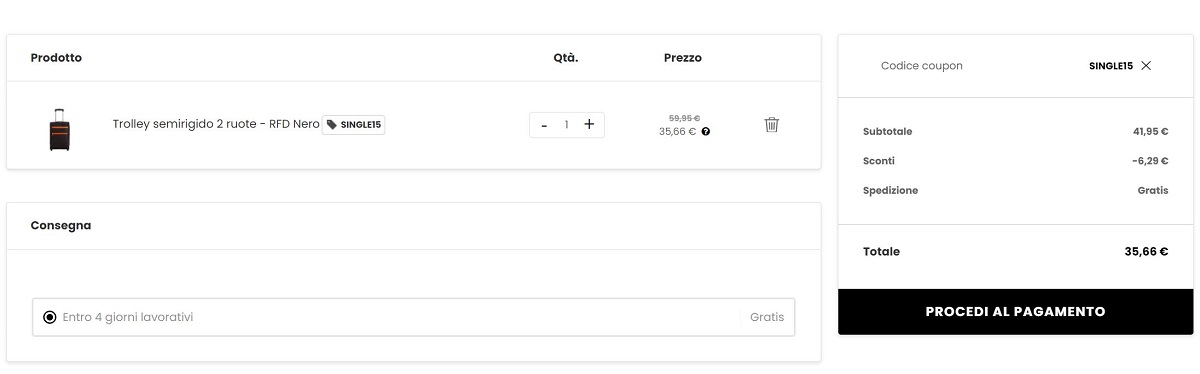Click the Sconti row in the summary
Image resolution: width=1200 pixels, height=374 pixels.
pyautogui.click(x=1015, y=160)
